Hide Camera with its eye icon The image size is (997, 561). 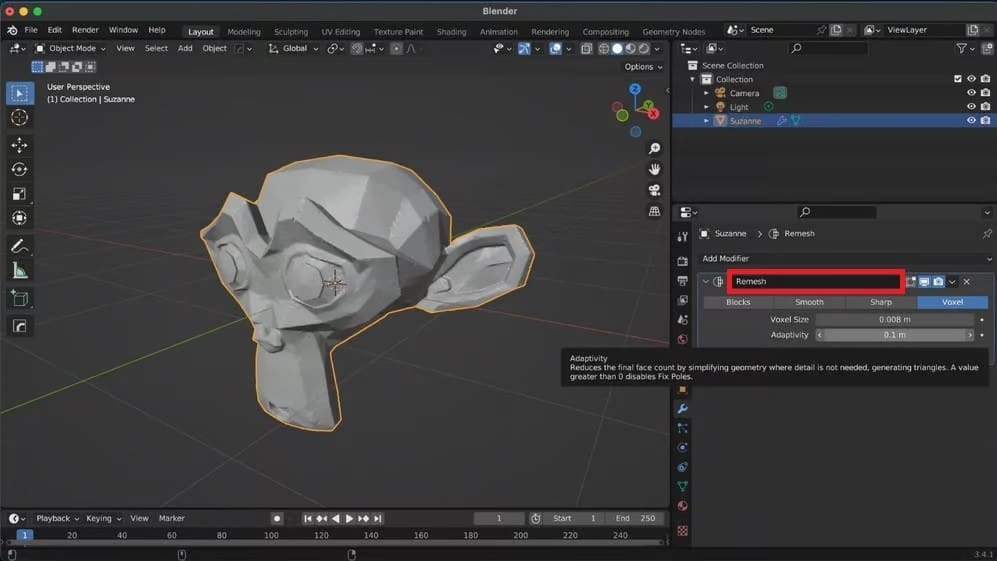pos(972,93)
